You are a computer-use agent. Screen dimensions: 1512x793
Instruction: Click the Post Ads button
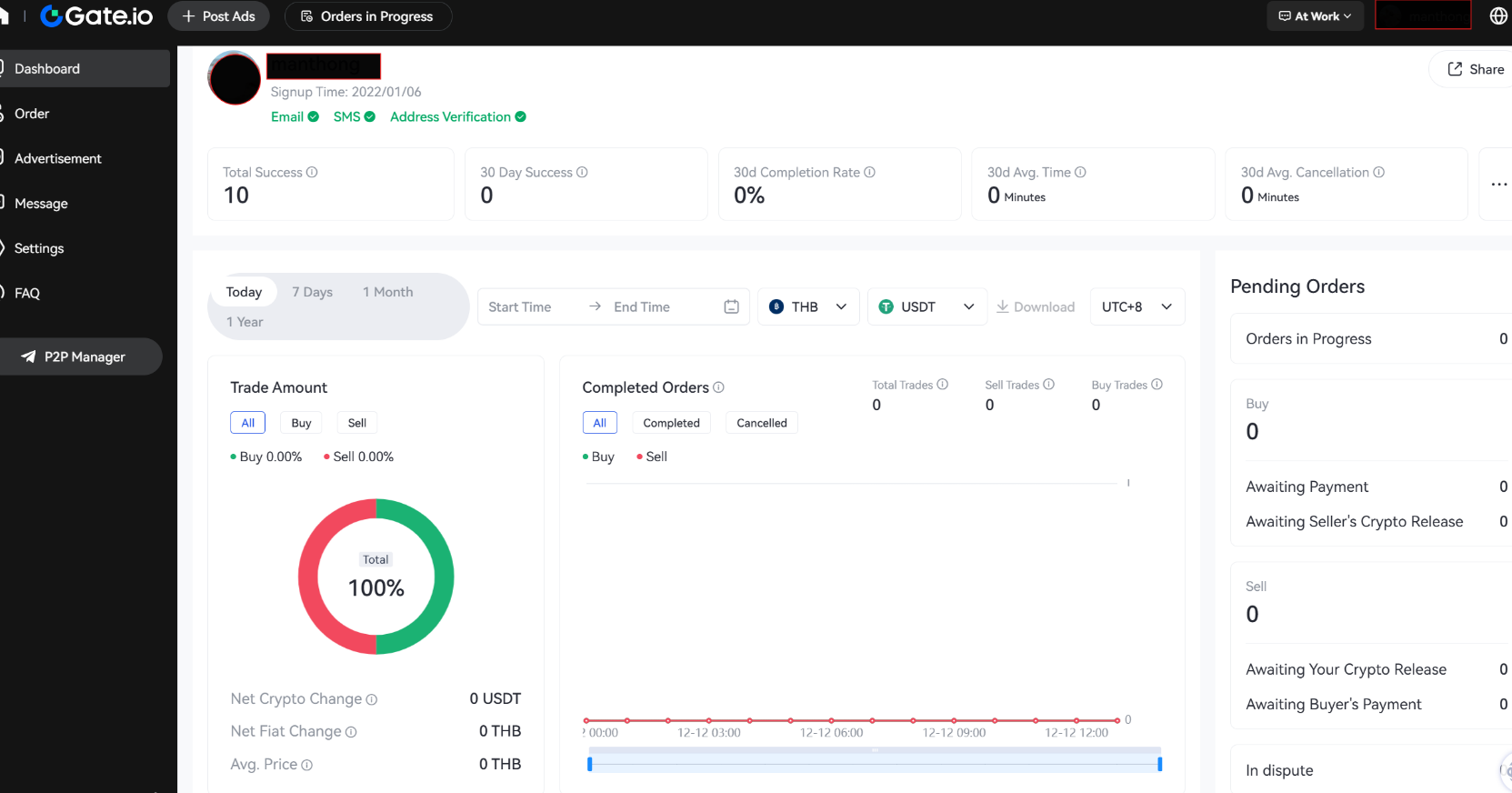click(x=218, y=16)
